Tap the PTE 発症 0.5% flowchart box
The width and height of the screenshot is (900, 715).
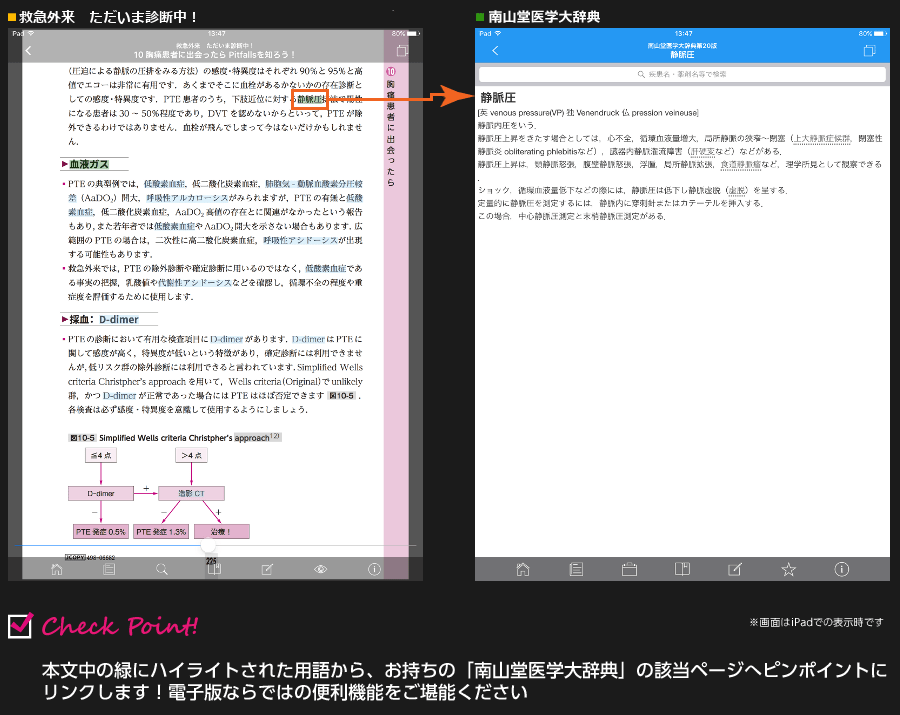pyautogui.click(x=100, y=532)
